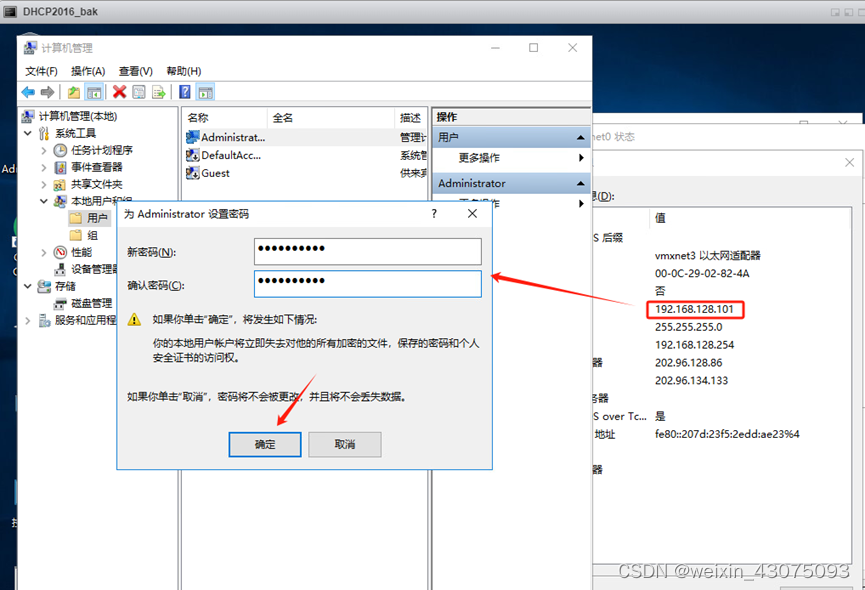Image resolution: width=865 pixels, height=590 pixels.
Task: Click the vmxnet3 以太网适配器 description value
Action: tap(707, 255)
